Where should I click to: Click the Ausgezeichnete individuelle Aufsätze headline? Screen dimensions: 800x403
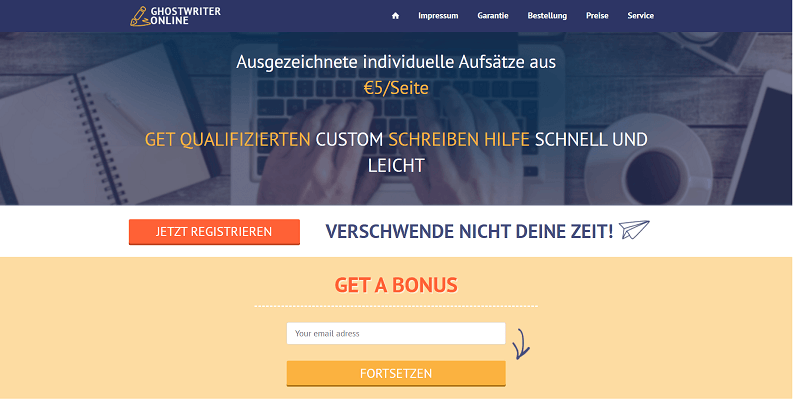click(396, 62)
